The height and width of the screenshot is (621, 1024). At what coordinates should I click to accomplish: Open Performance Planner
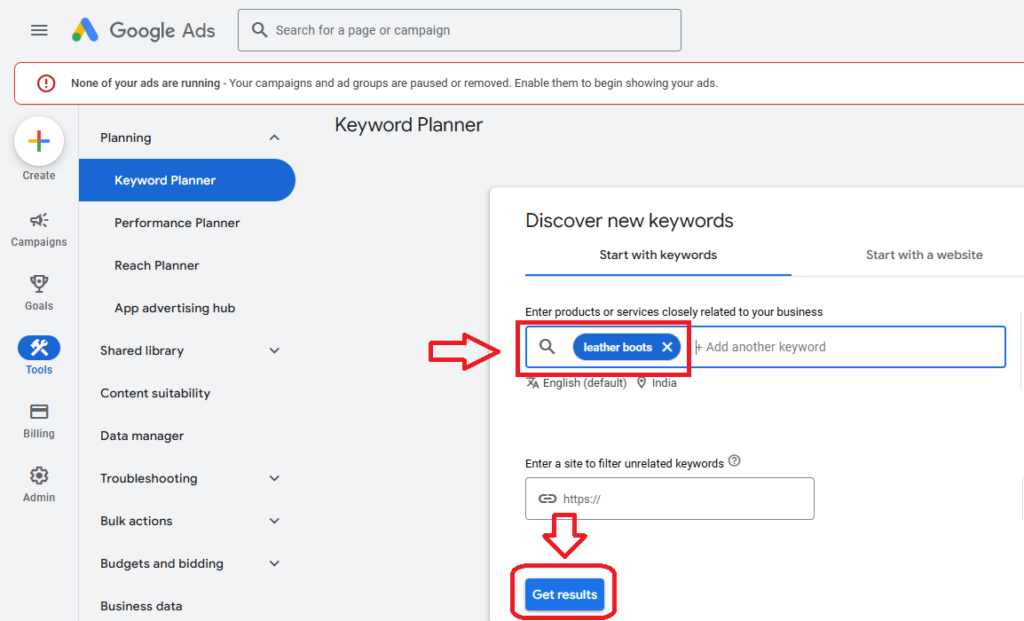click(x=177, y=223)
